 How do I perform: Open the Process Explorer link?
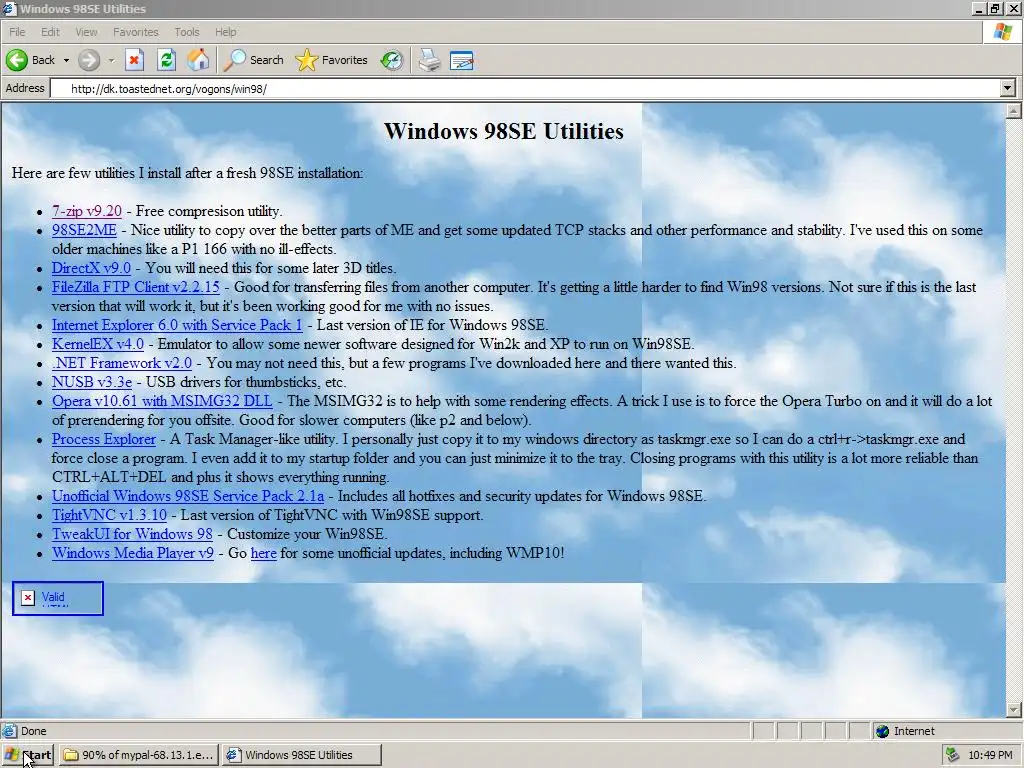[104, 439]
